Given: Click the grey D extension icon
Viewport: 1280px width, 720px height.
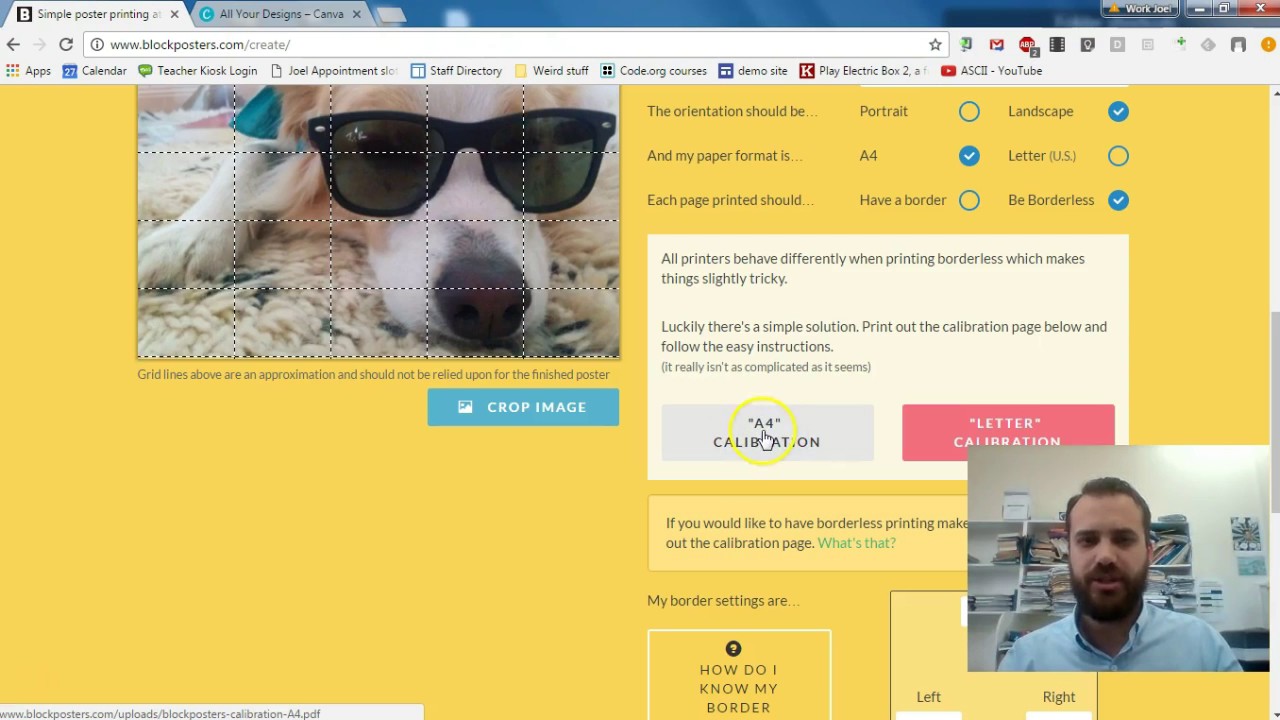Looking at the screenshot, I should pos(1118,44).
